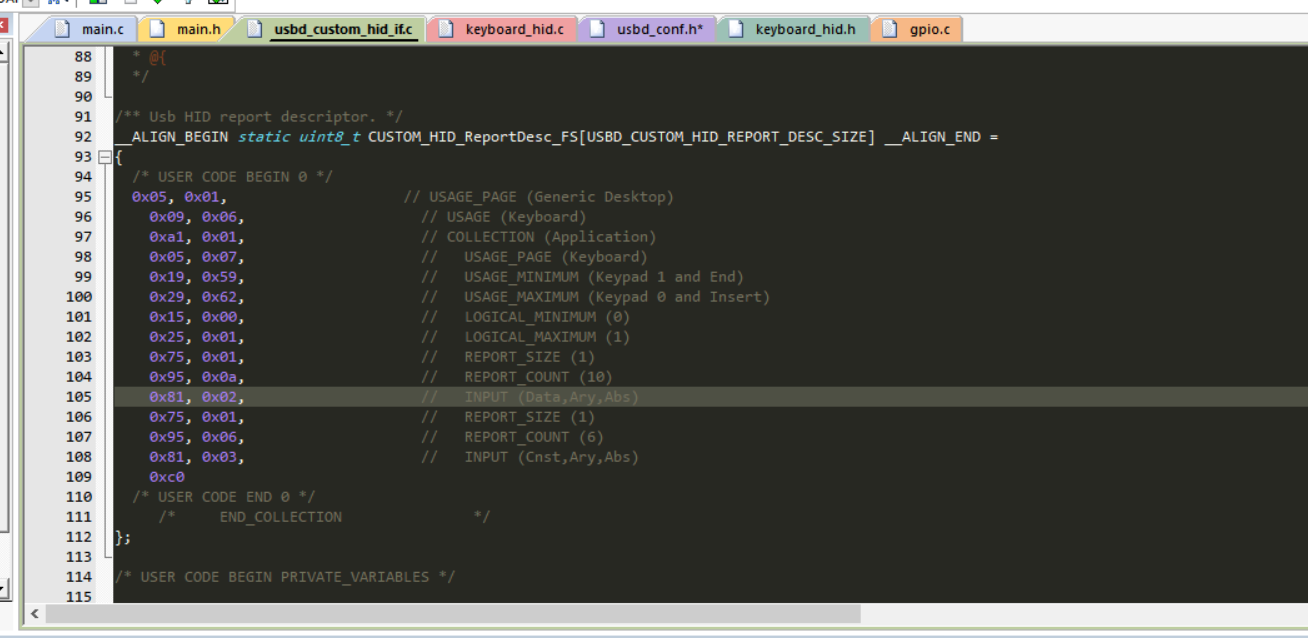The width and height of the screenshot is (1308, 638).
Task: Click the bytes '0x25, 0x01,'
Action: click(197, 337)
